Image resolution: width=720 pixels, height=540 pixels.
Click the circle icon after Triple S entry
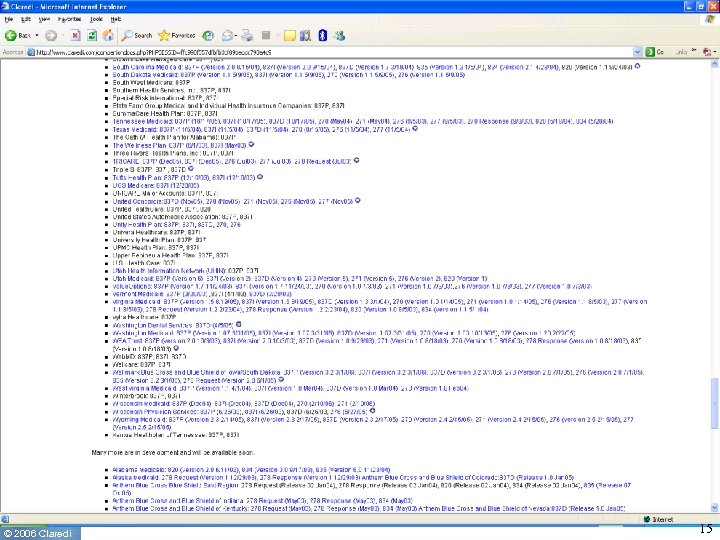point(191,169)
